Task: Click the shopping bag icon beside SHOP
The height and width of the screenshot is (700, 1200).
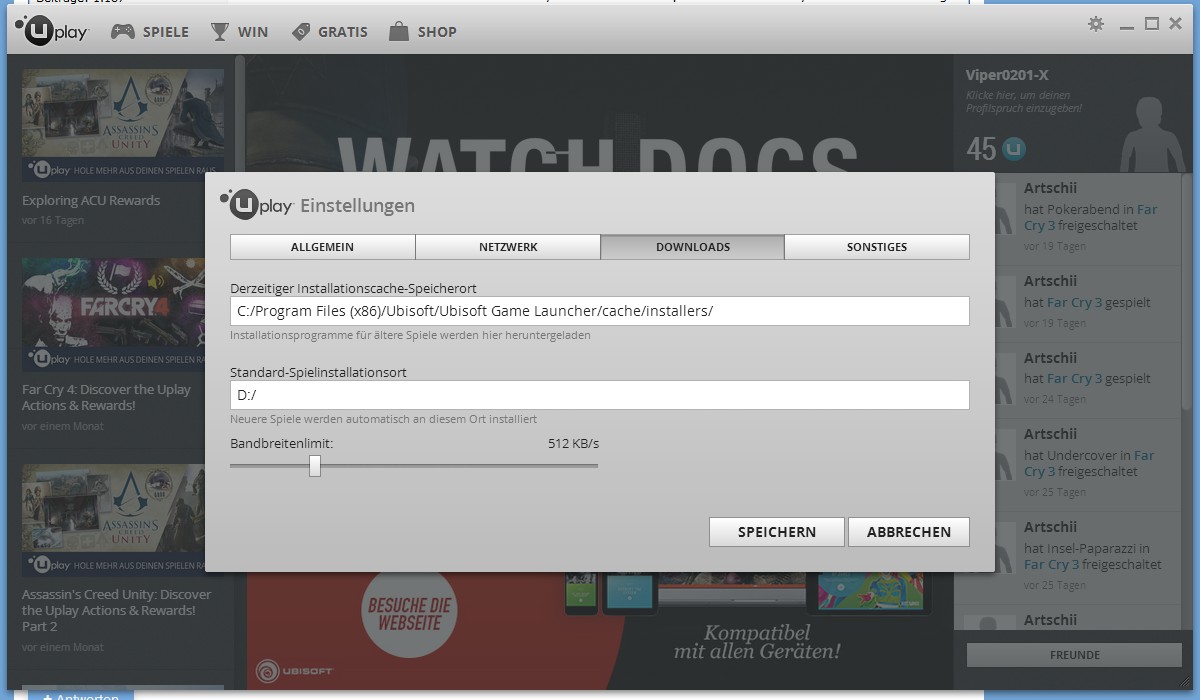Action: (399, 32)
